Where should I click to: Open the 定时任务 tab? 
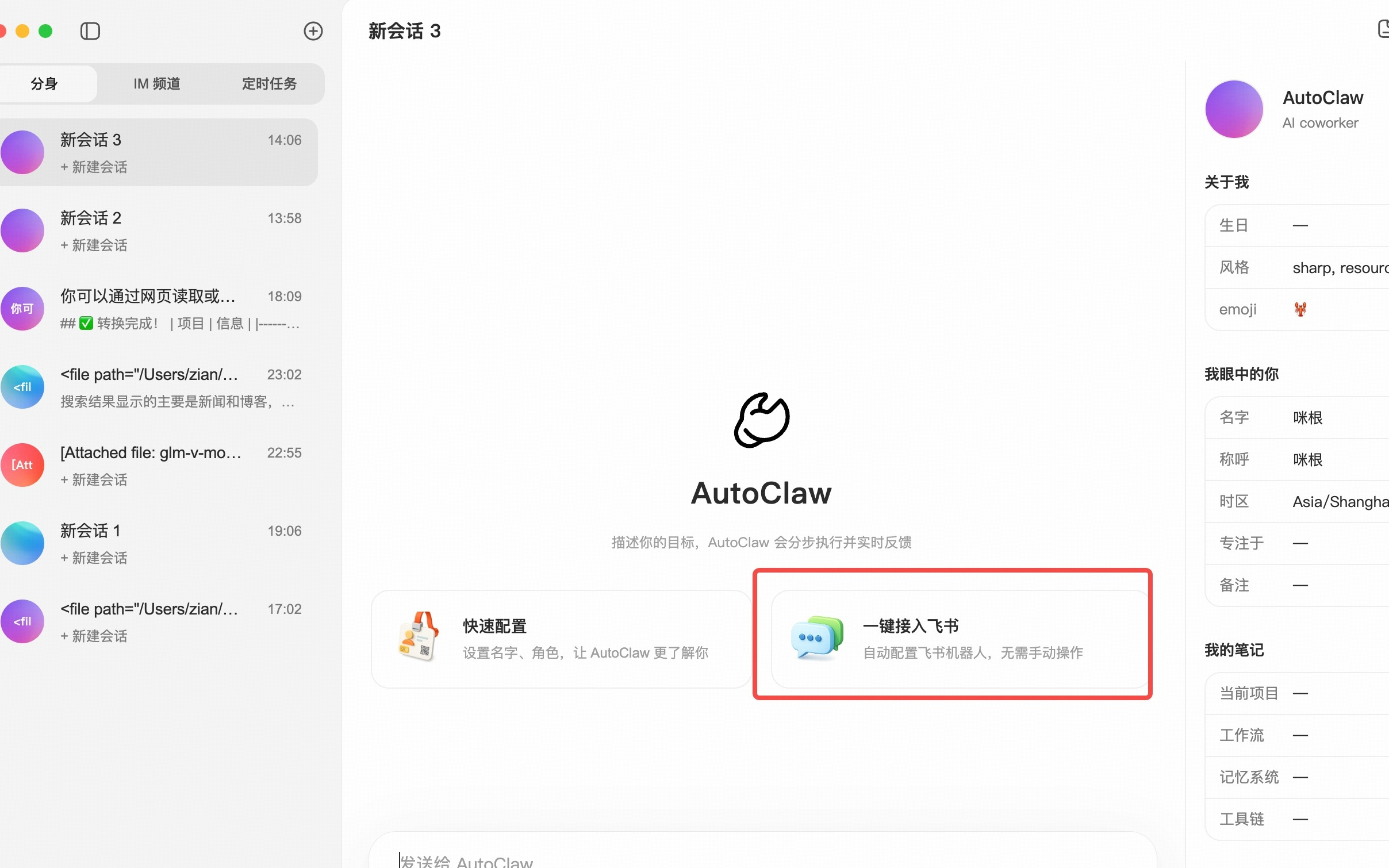pyautogui.click(x=269, y=83)
